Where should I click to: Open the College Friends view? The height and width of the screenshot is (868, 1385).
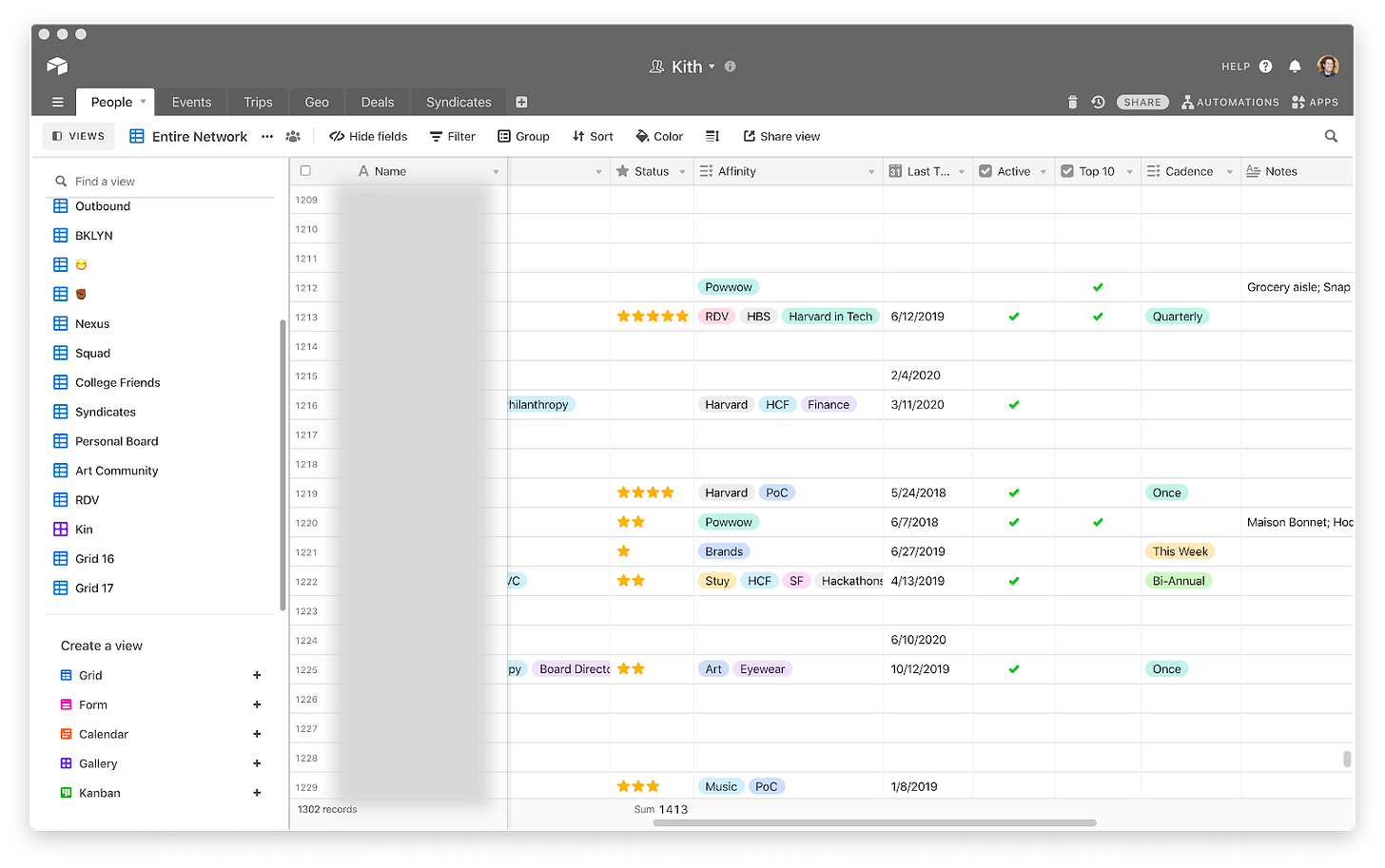tap(117, 383)
